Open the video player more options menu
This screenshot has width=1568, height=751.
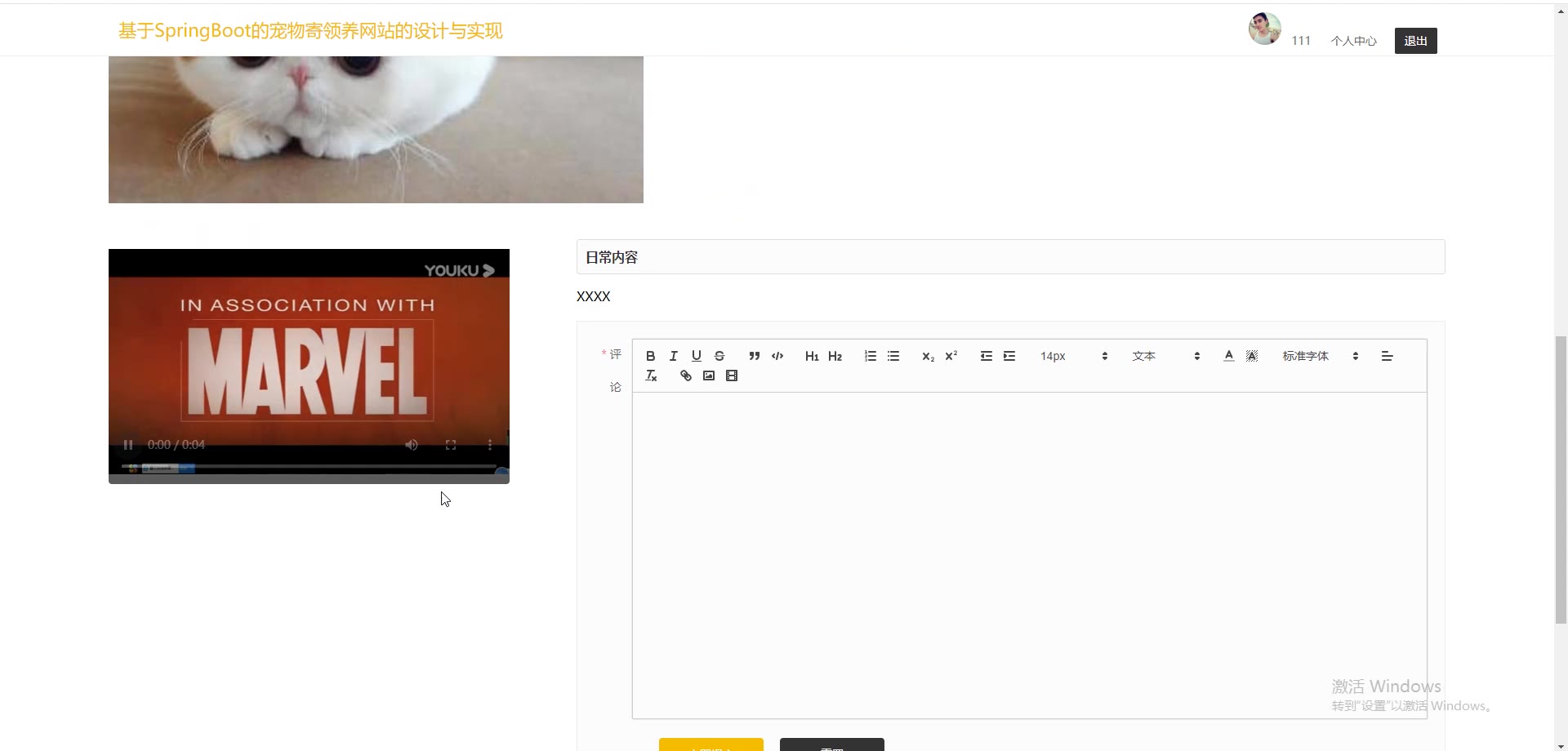click(x=490, y=445)
